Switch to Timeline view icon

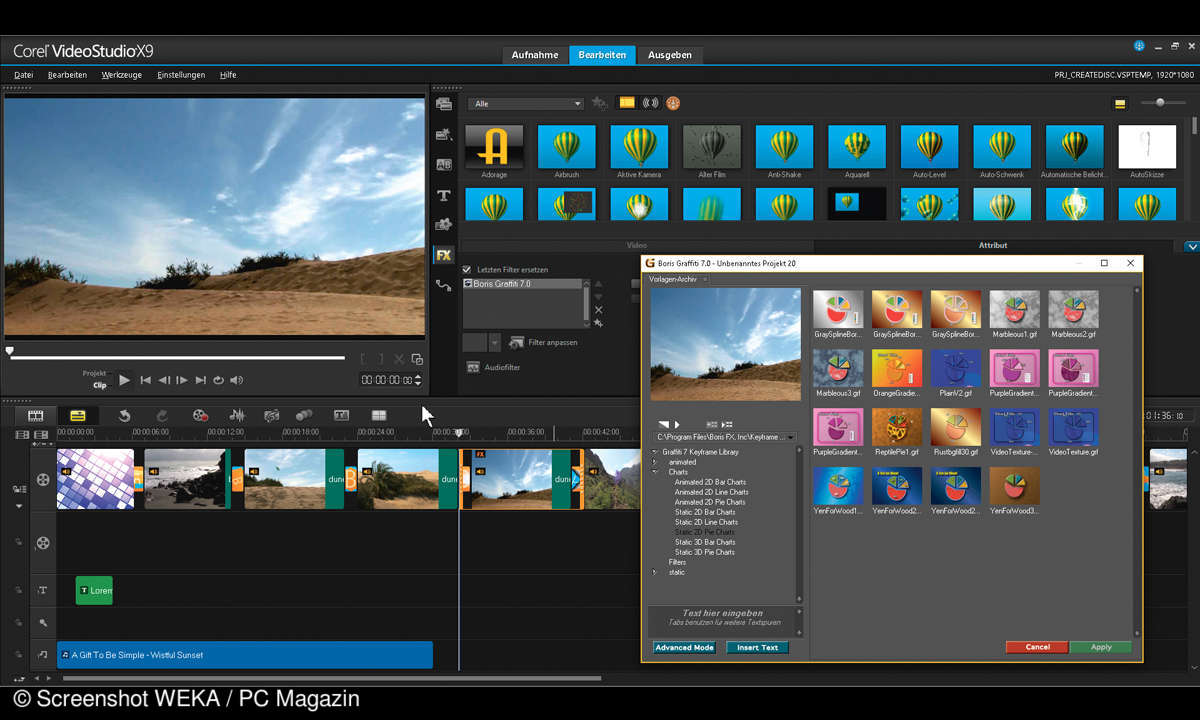coord(78,415)
